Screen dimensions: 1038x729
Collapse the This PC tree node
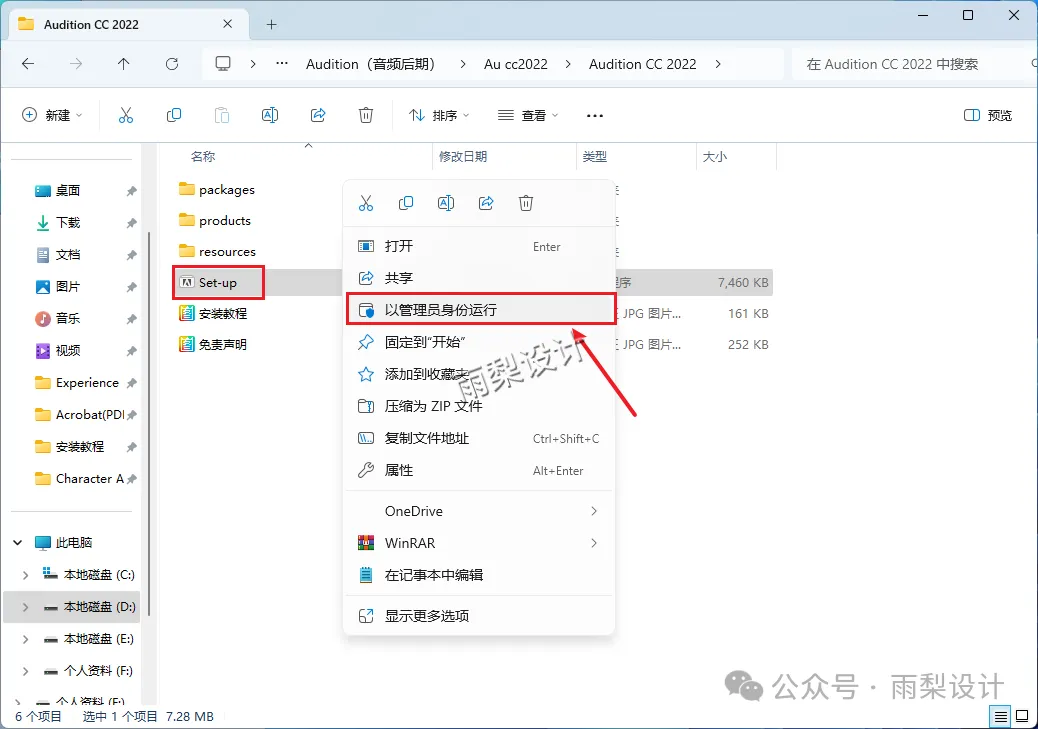18,542
